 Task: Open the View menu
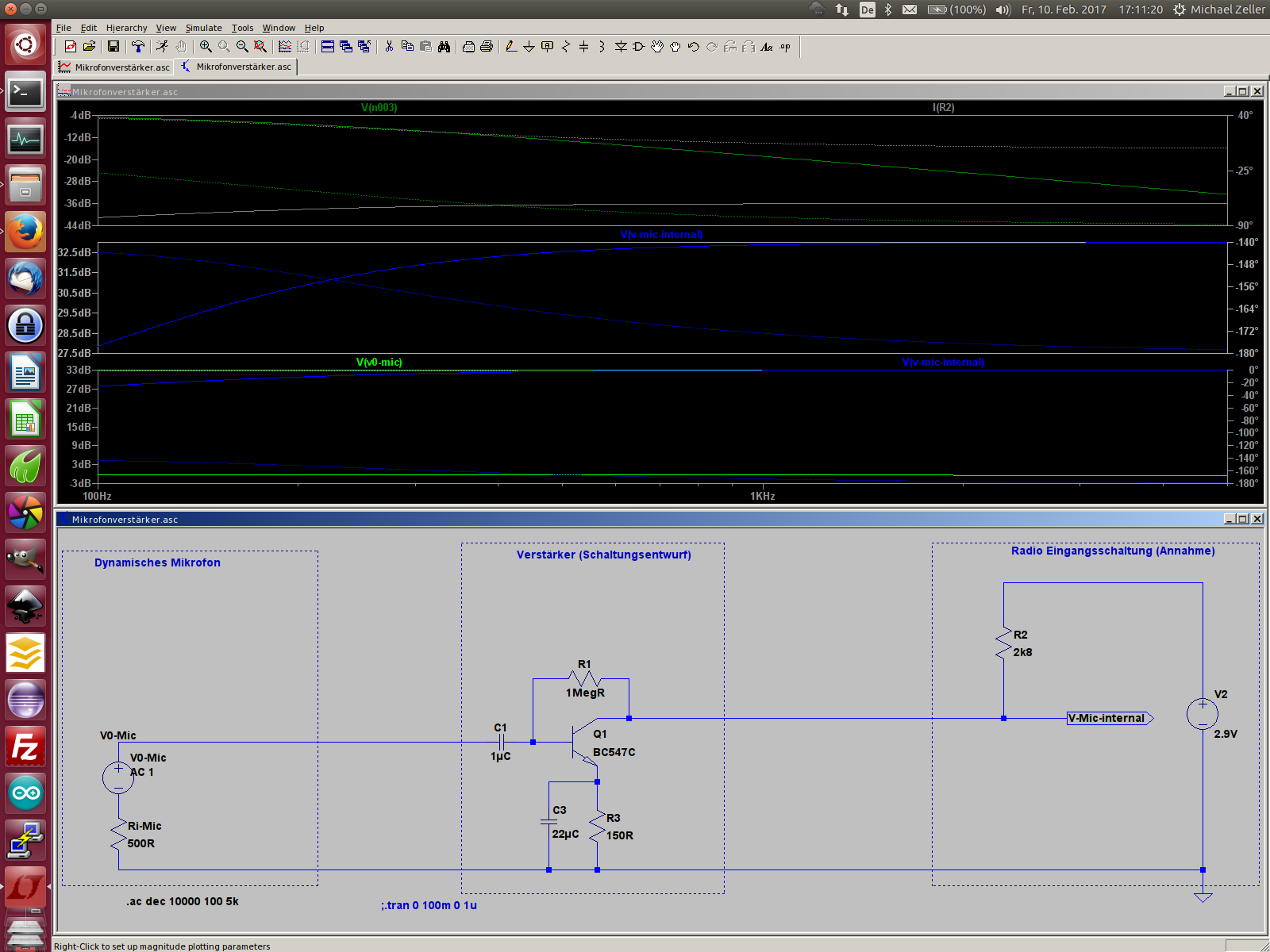point(166,28)
